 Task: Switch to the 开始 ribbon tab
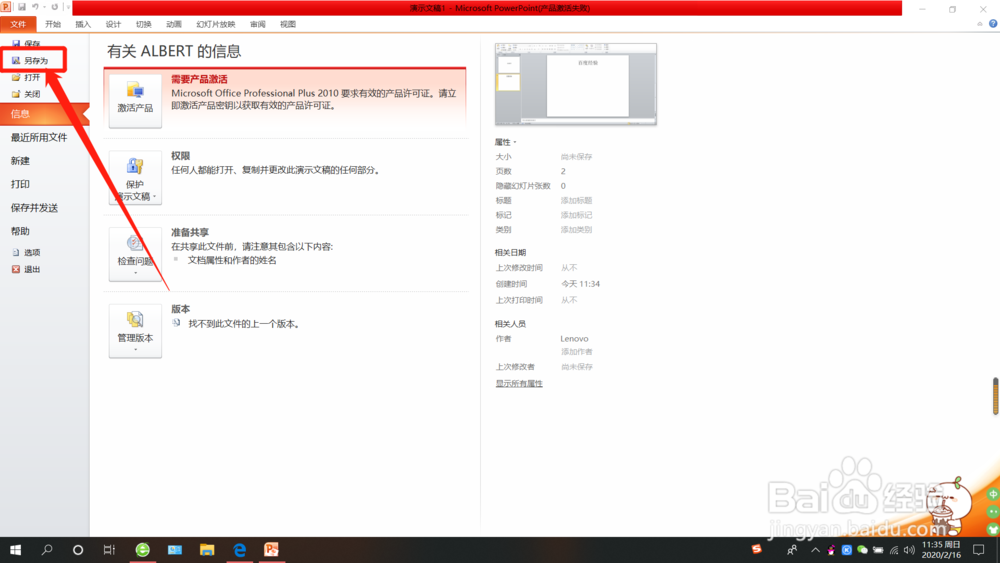click(53, 24)
